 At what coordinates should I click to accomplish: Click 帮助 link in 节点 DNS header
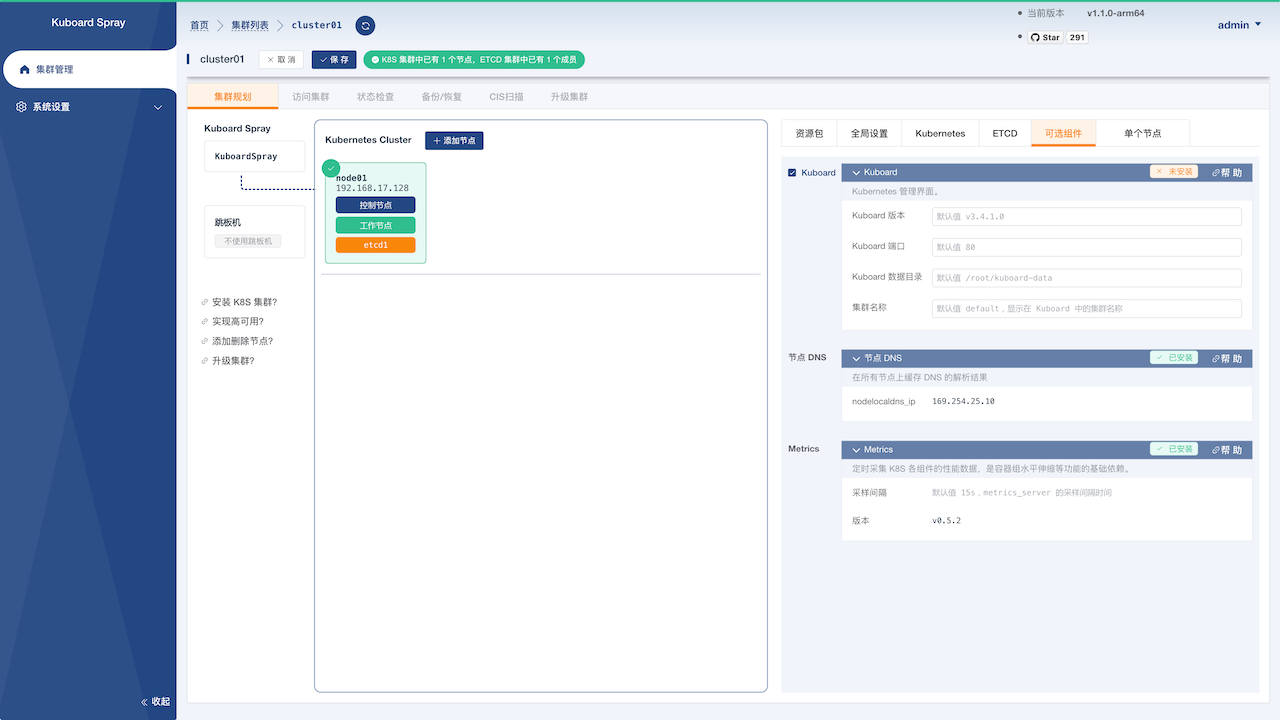1227,358
